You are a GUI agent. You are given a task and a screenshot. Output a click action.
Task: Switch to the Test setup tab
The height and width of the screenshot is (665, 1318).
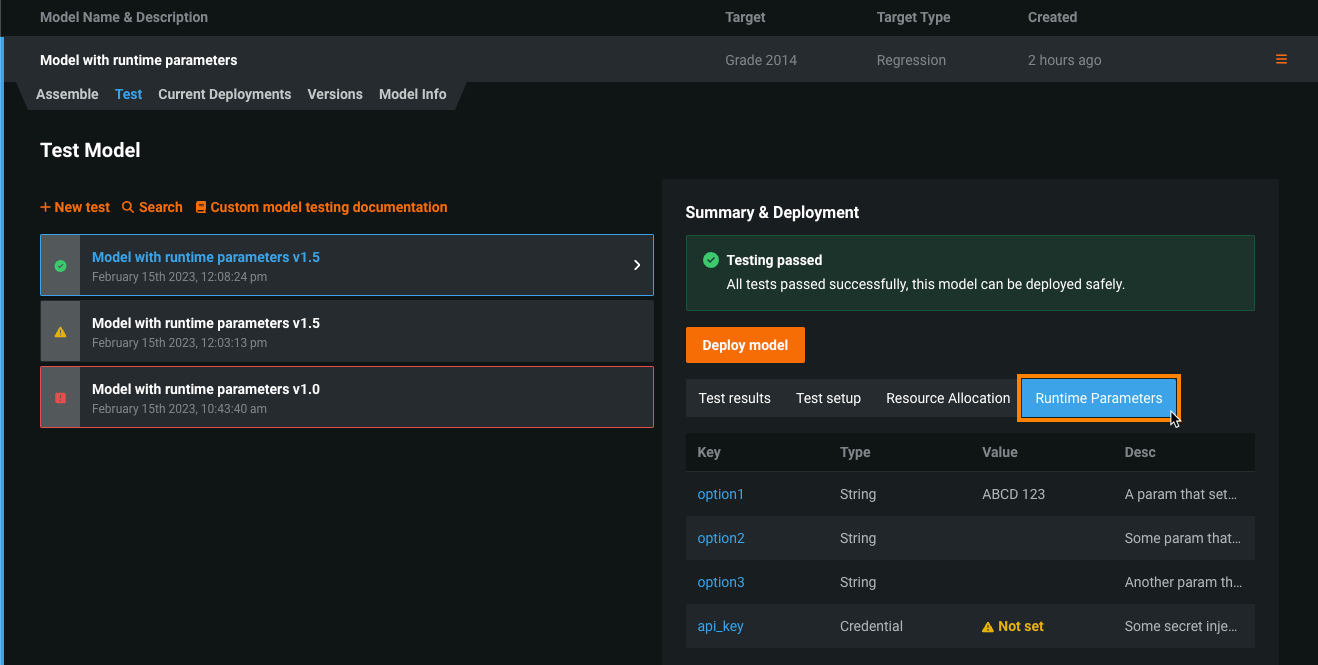coord(828,398)
